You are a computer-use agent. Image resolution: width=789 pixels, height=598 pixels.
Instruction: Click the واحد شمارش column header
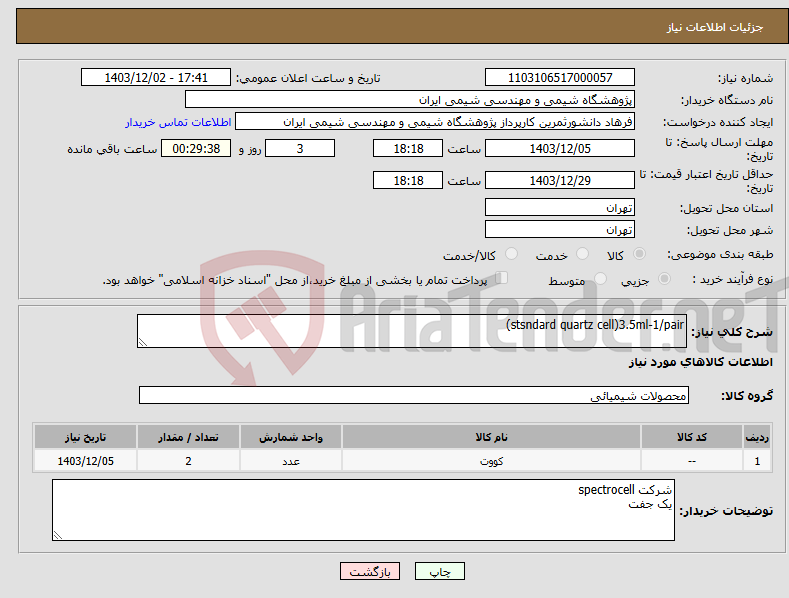[x=291, y=437]
